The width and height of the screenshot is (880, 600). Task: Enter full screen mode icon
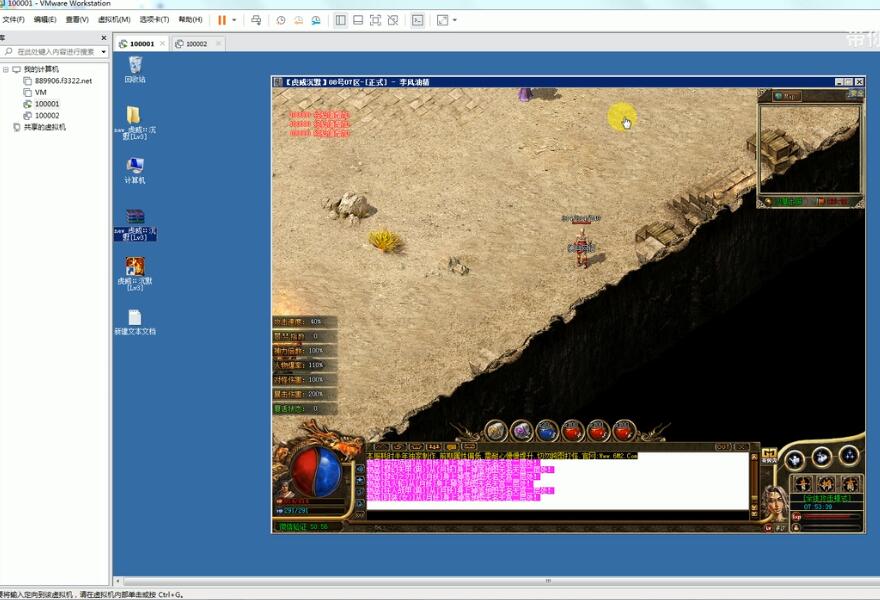375,20
